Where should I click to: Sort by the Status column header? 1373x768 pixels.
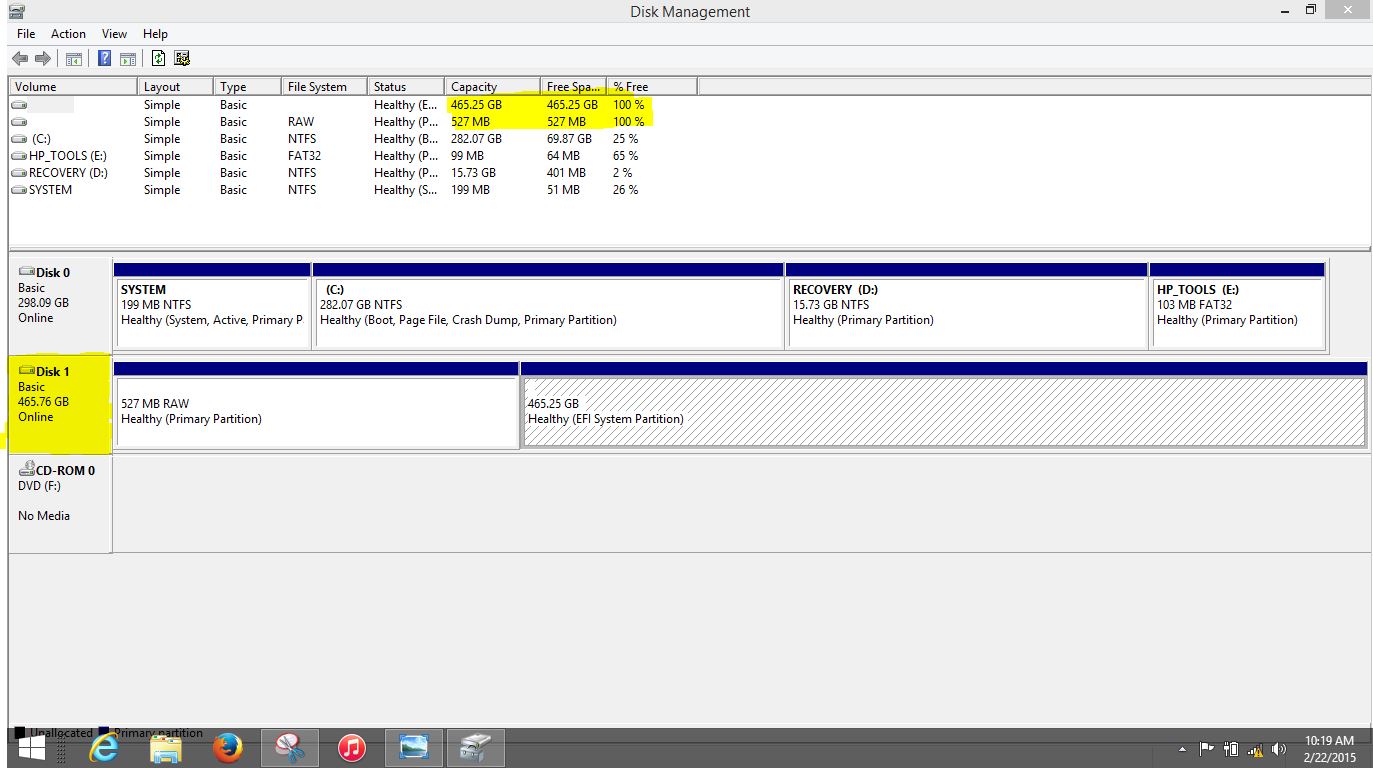tap(406, 87)
